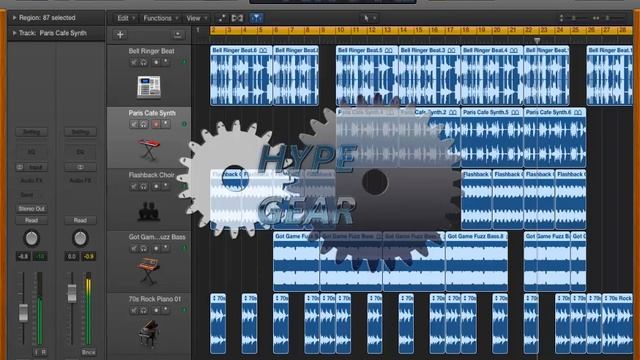Click the Flashback Choir track name
640x360 pixels.
(151, 175)
